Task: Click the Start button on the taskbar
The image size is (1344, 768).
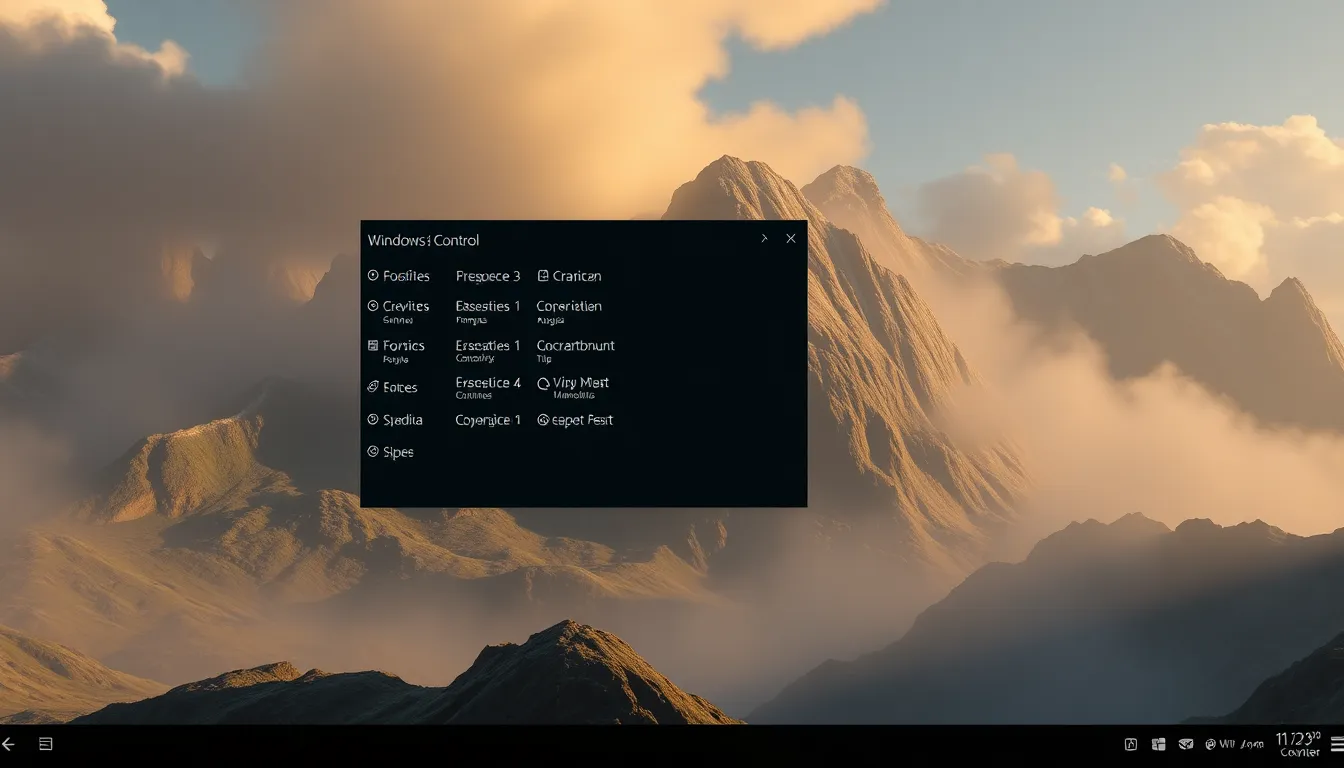Action: [x=45, y=744]
